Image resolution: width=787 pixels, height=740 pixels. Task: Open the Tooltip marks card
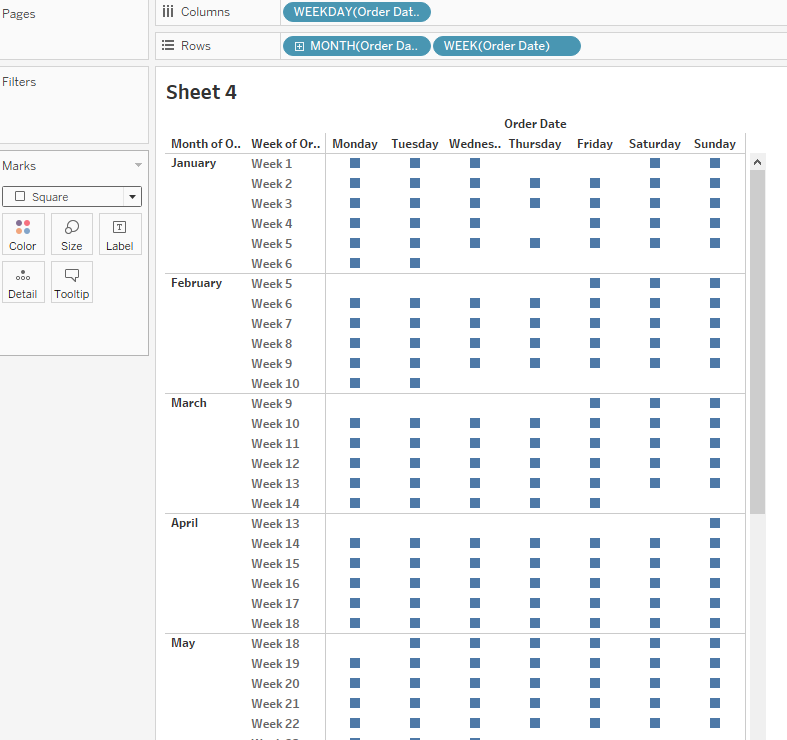click(x=72, y=282)
